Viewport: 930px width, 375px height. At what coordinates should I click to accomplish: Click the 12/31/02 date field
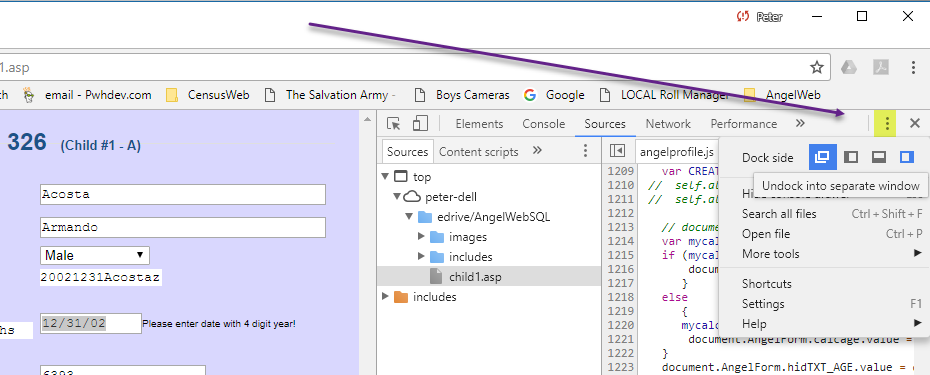tap(91, 323)
